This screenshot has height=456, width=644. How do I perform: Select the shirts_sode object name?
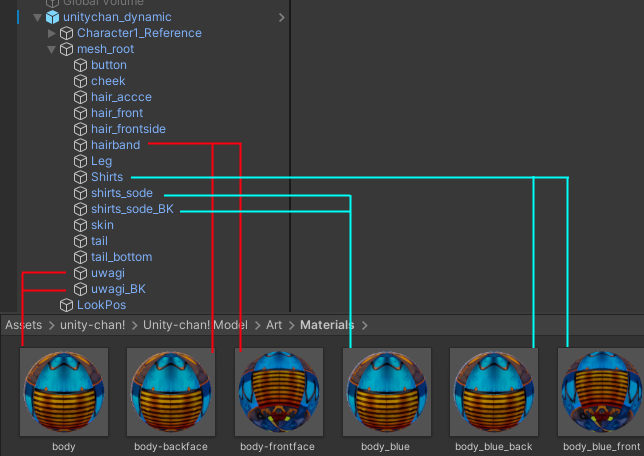click(x=122, y=193)
